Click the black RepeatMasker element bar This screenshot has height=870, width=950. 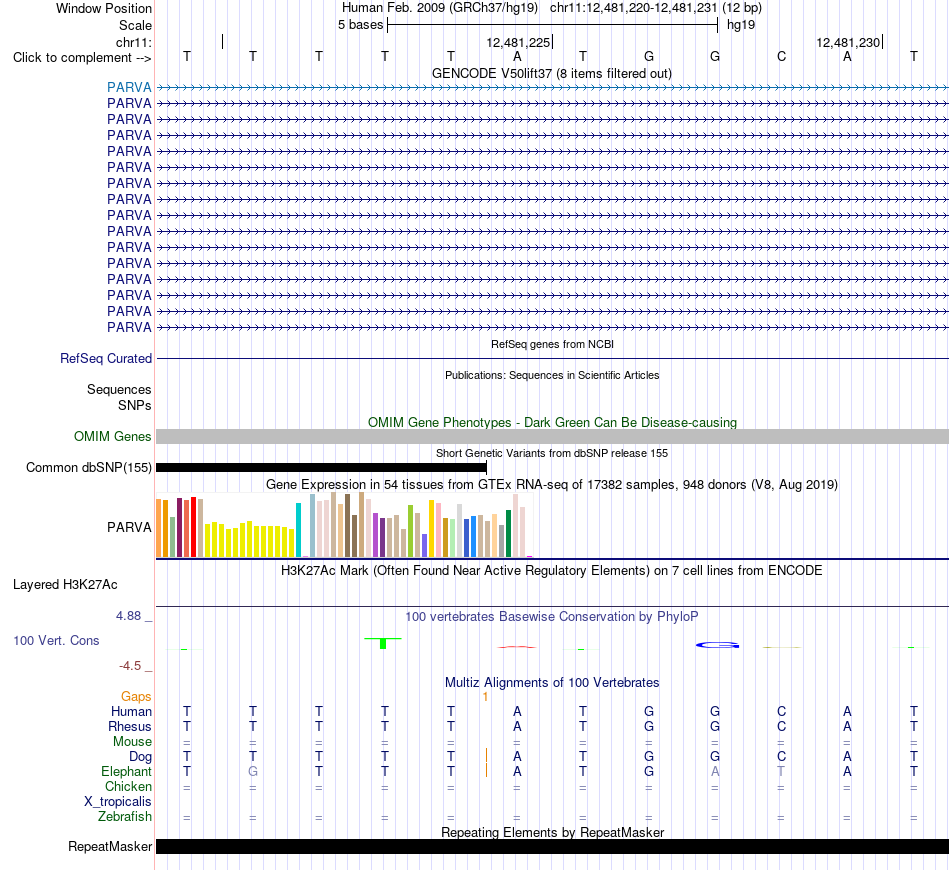click(552, 846)
